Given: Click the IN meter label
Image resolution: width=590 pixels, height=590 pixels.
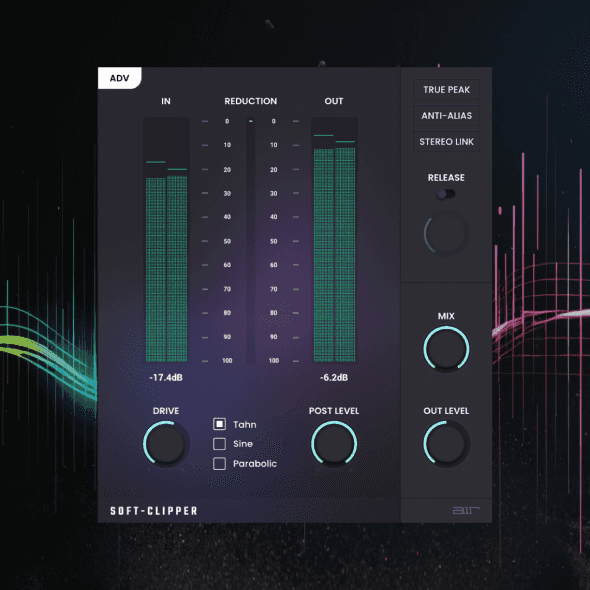Looking at the screenshot, I should pyautogui.click(x=166, y=101).
